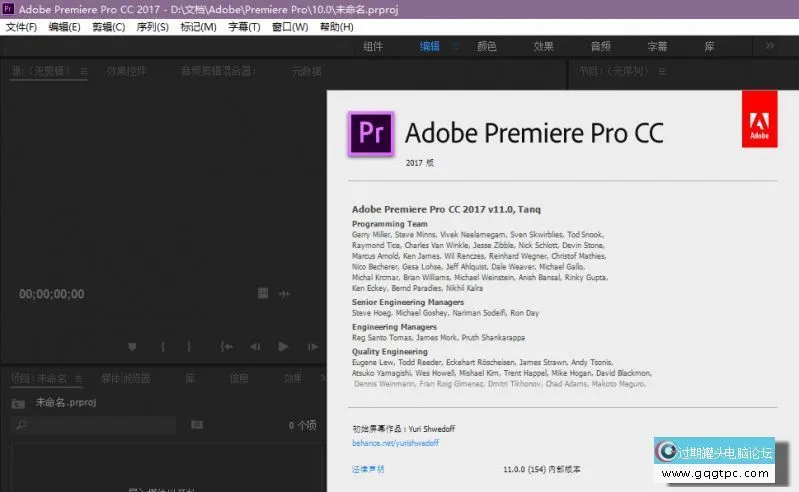This screenshot has width=799, height=492.
Task: Open the 源 panel menu icon
Action: tap(84, 71)
